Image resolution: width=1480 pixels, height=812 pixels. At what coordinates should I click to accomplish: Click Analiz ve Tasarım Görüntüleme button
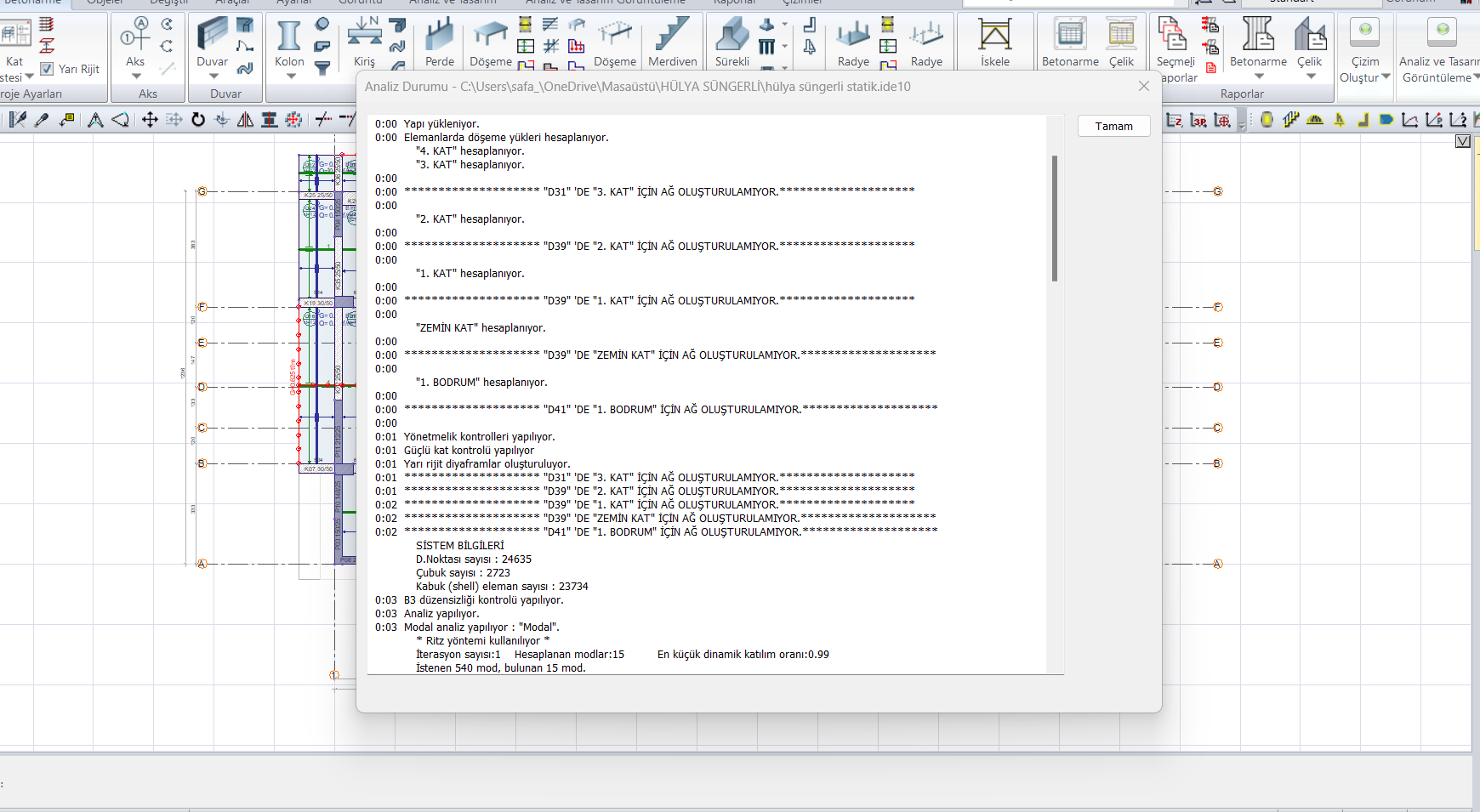click(x=1441, y=49)
